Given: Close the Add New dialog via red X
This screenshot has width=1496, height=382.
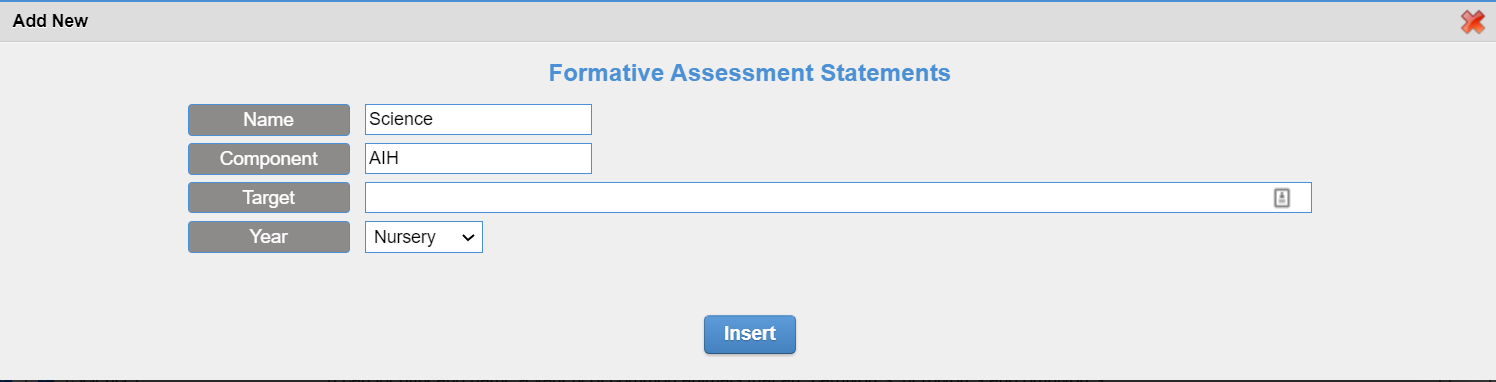Looking at the screenshot, I should click(1472, 21).
